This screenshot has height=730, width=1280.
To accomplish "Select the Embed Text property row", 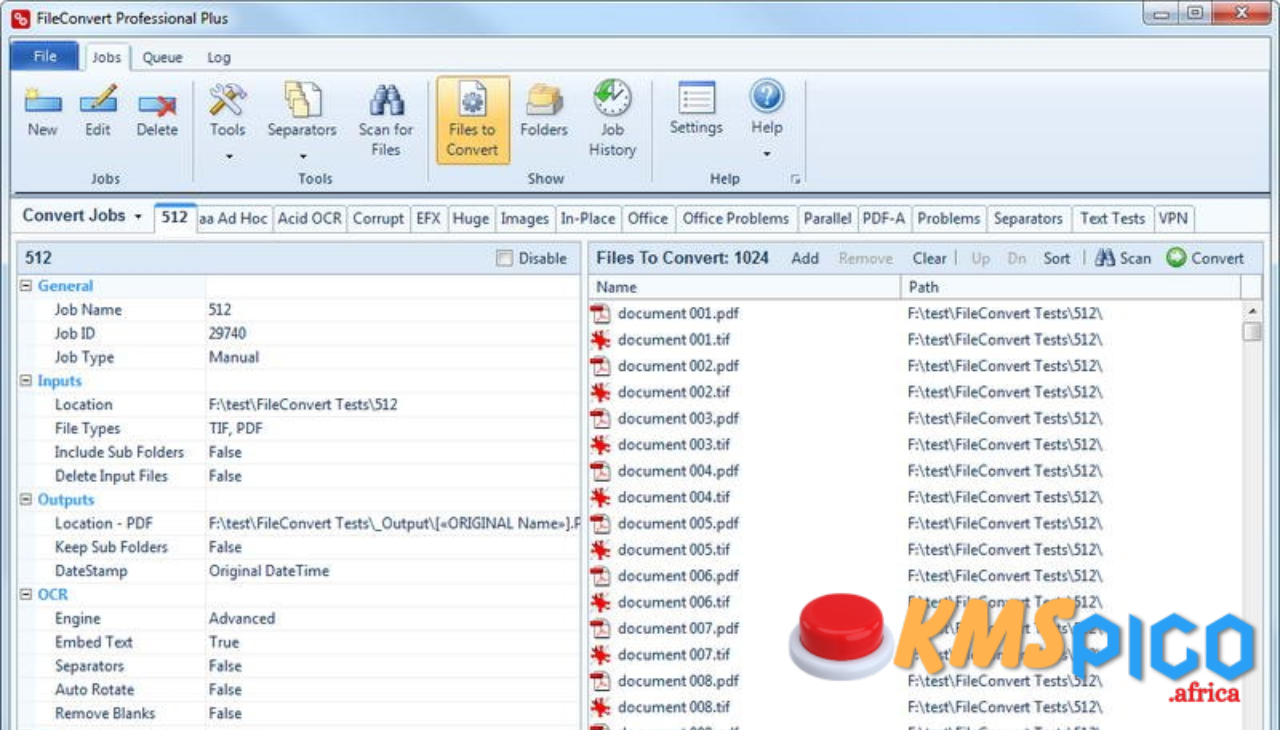I will click(299, 643).
